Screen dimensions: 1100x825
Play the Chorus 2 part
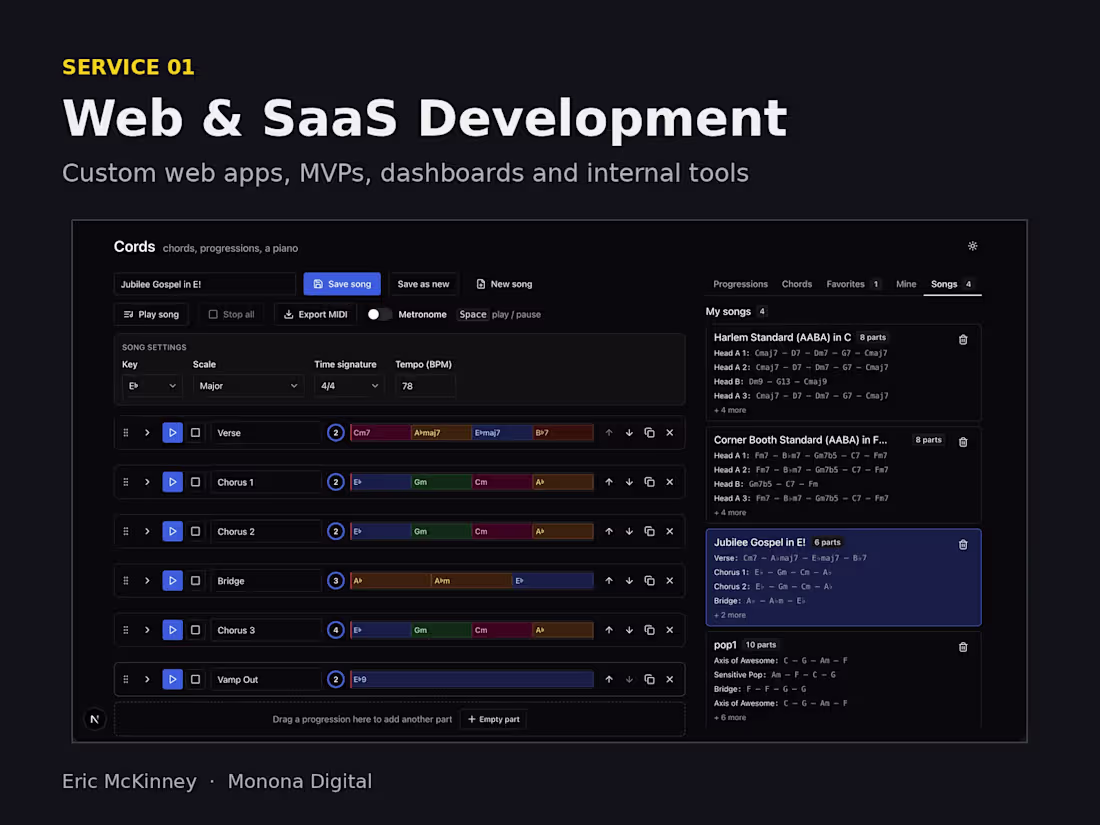point(172,531)
